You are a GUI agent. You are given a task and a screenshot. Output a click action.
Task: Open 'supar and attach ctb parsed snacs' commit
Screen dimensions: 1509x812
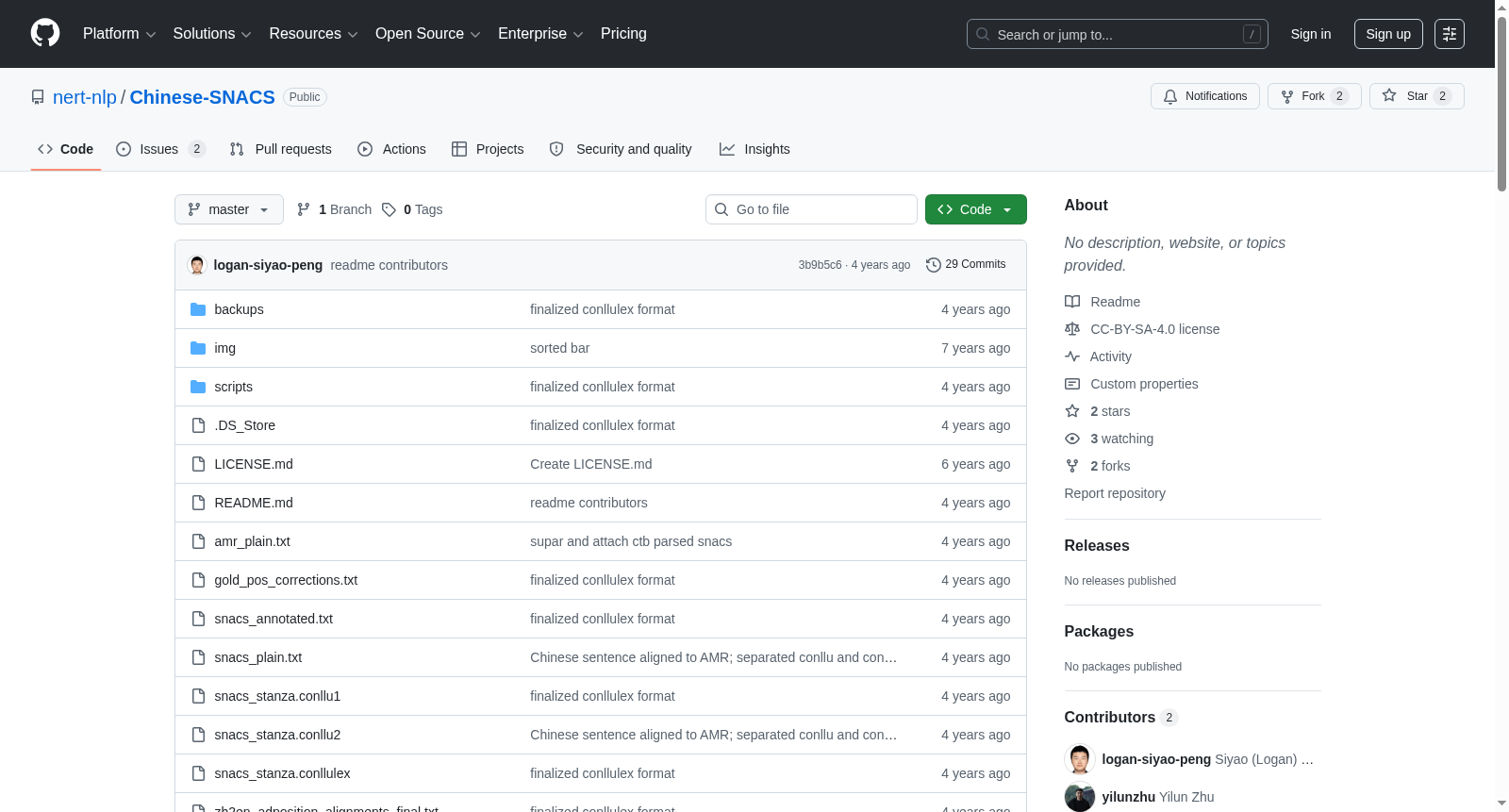click(631, 541)
